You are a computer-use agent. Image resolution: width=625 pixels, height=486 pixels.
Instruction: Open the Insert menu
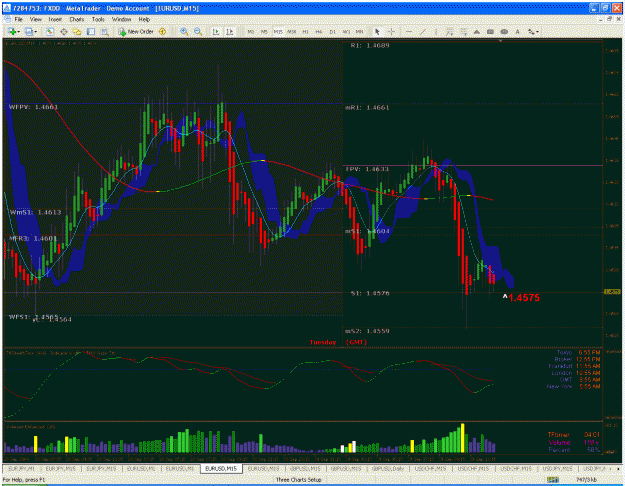coord(55,19)
